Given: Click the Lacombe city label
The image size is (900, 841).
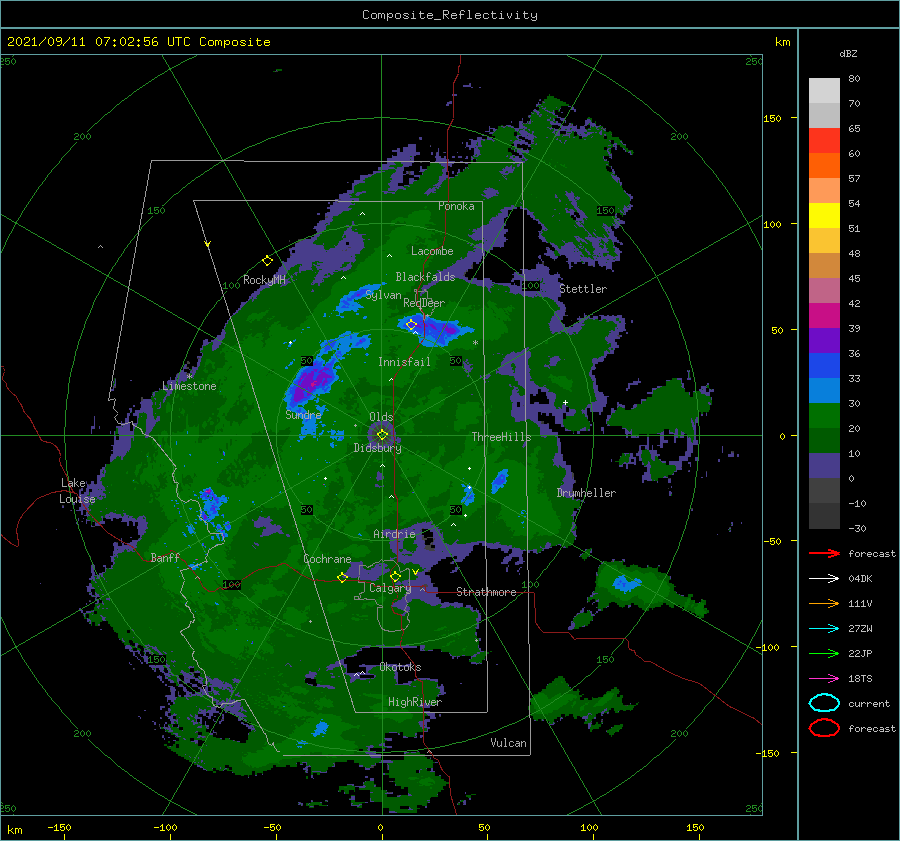Looking at the screenshot, I should pos(432,251).
